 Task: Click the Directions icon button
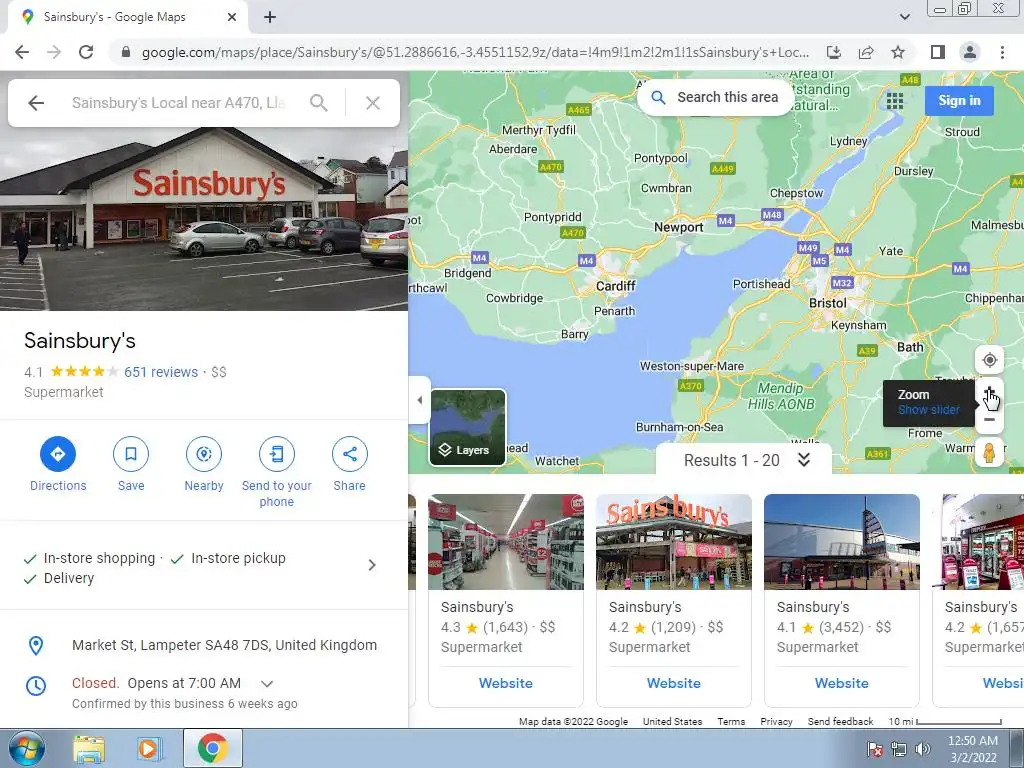57,454
